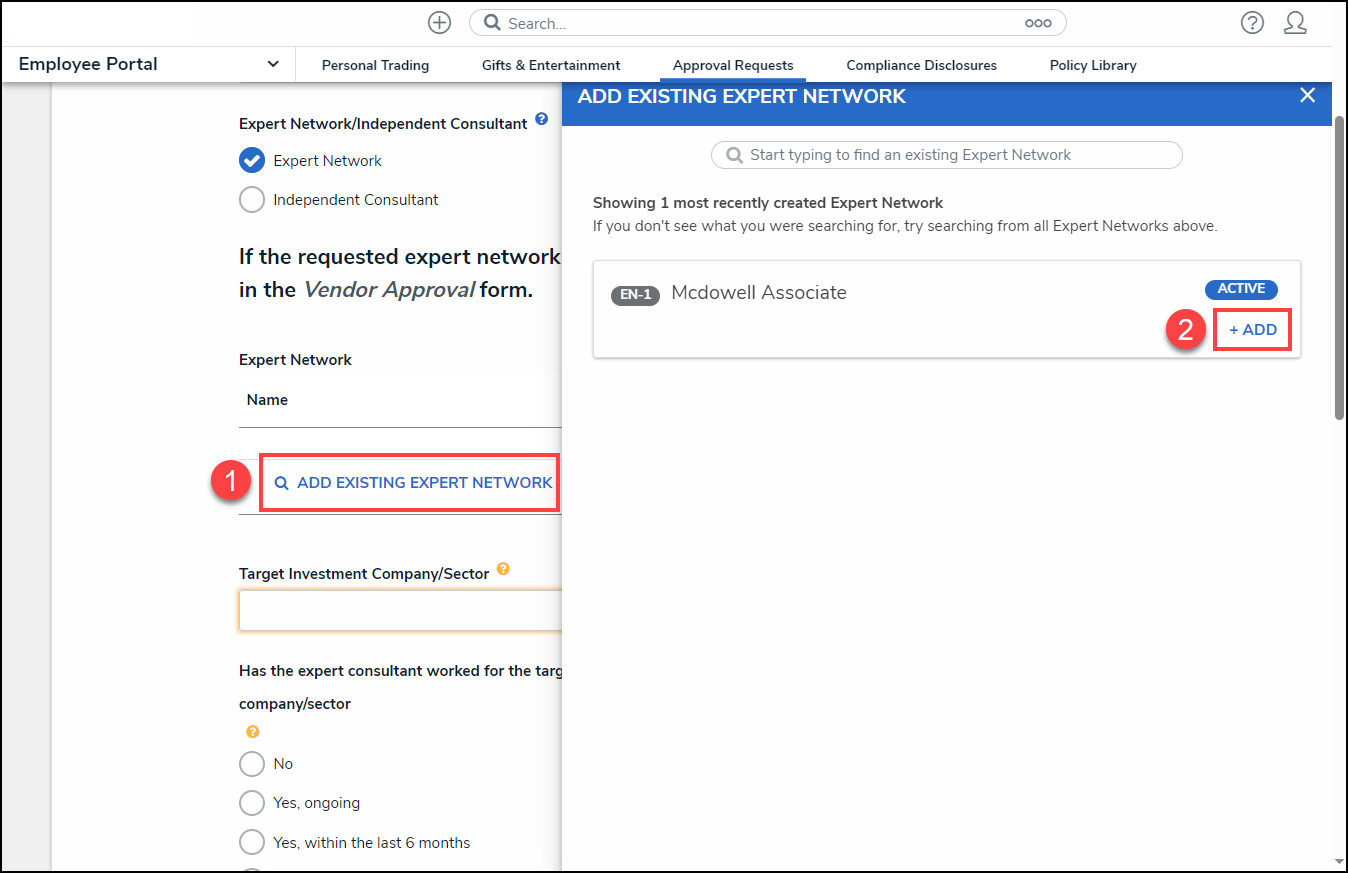
Task: Click the blue help icon beside Expert Network/Independent Consultant
Action: (x=541, y=119)
